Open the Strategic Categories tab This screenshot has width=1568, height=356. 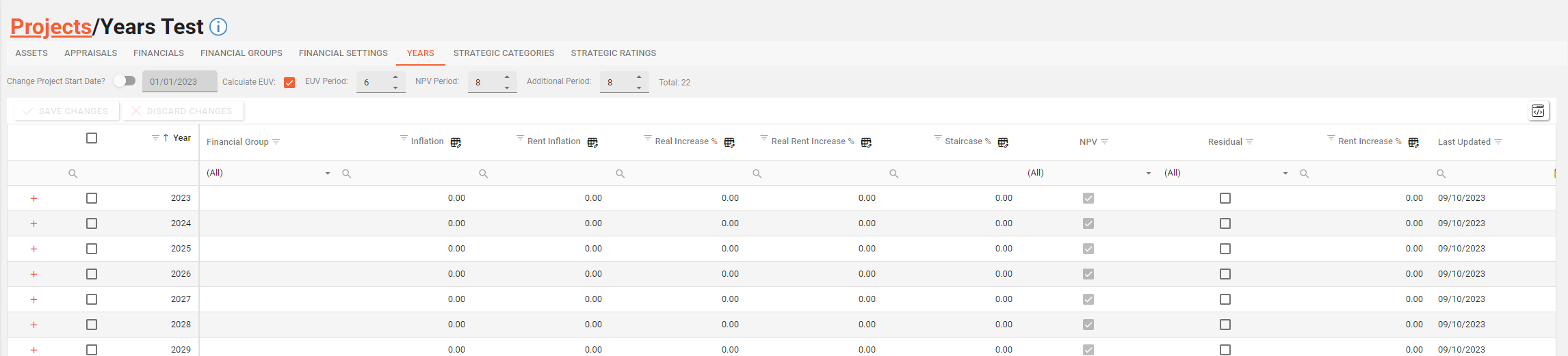pos(504,53)
